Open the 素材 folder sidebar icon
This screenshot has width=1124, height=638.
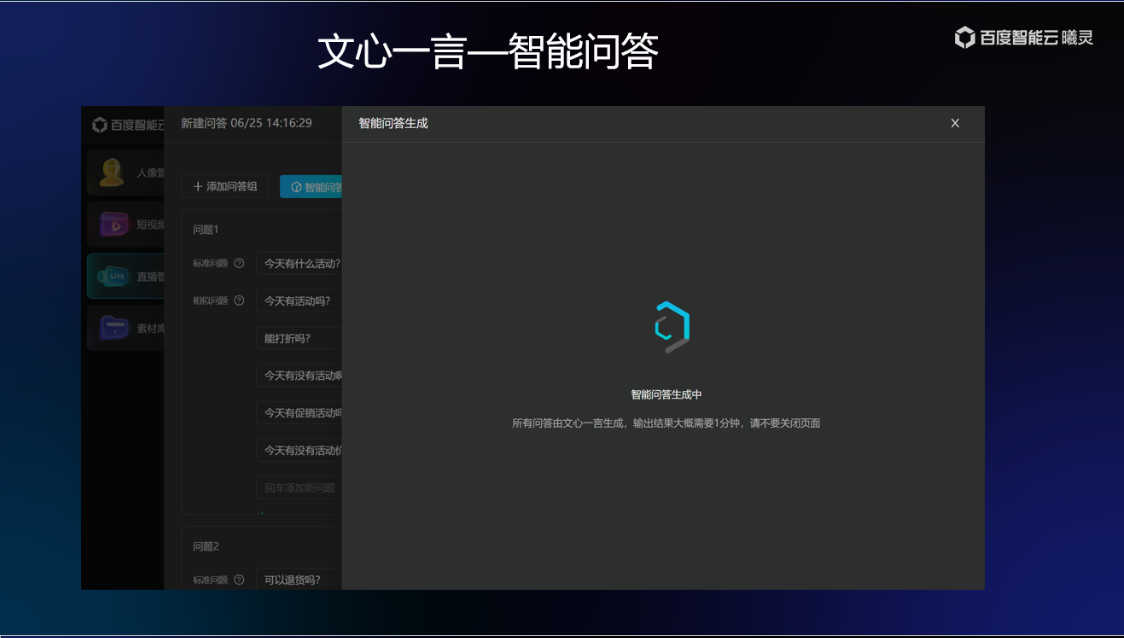point(113,328)
